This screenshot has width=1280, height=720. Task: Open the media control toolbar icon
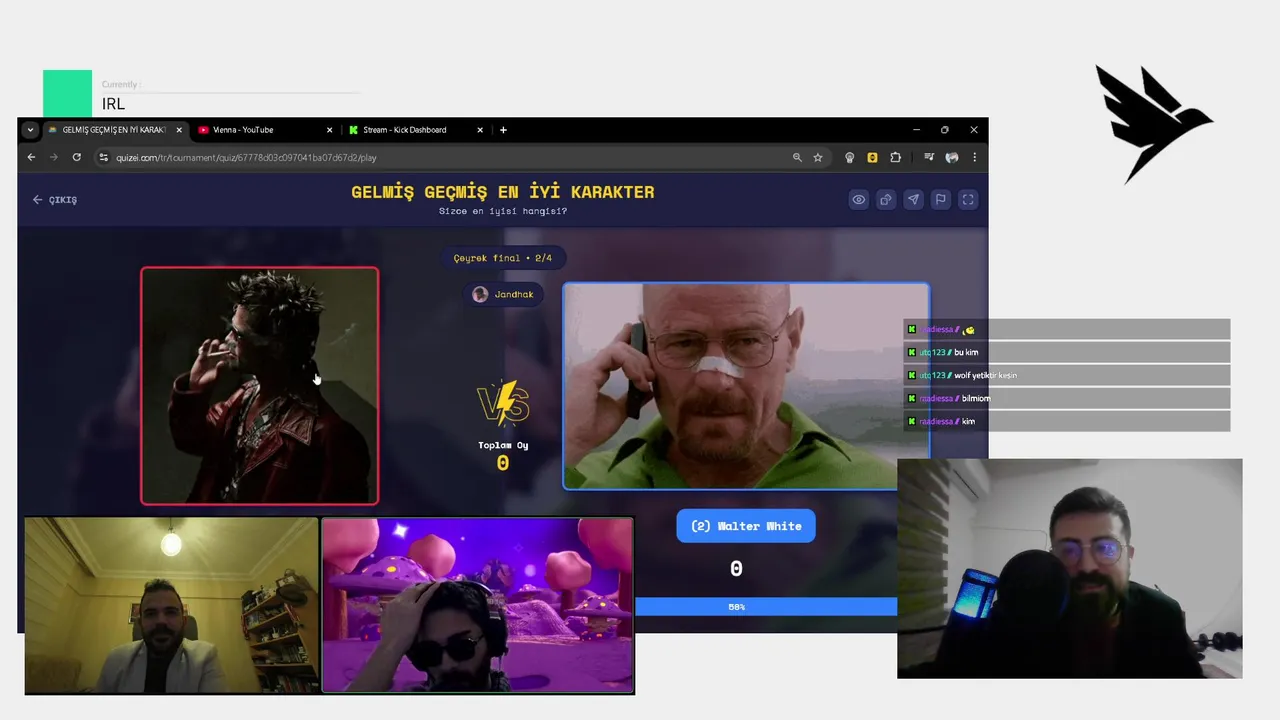pos(929,157)
